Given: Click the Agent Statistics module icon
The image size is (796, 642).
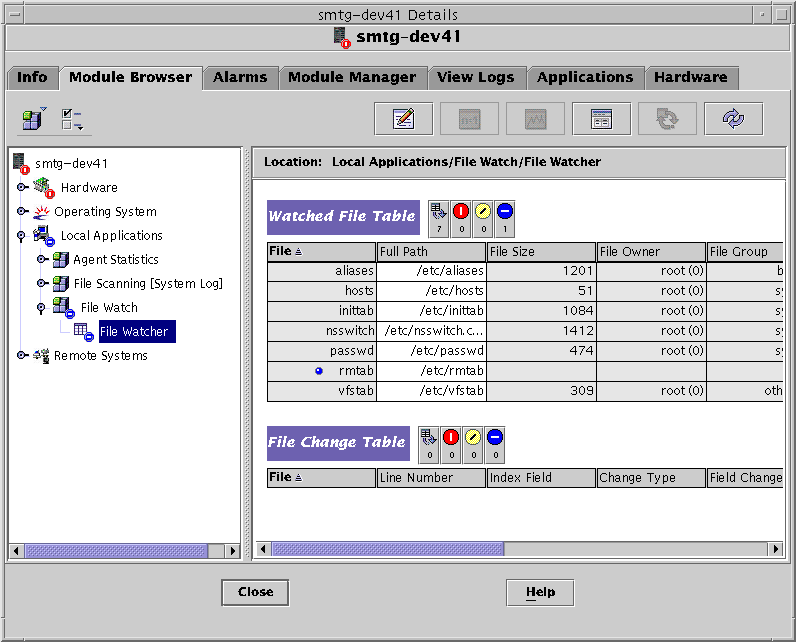Looking at the screenshot, I should (61, 260).
